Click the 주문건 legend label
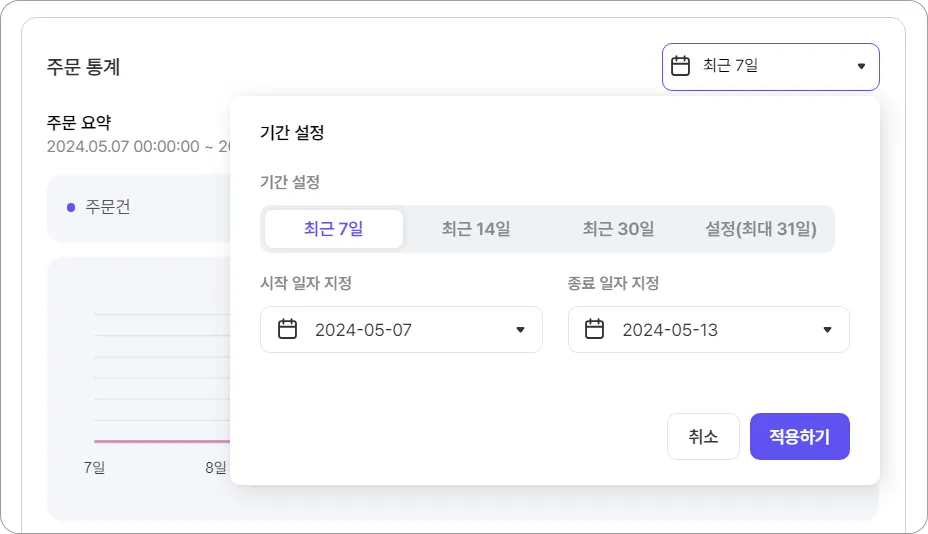 (108, 208)
